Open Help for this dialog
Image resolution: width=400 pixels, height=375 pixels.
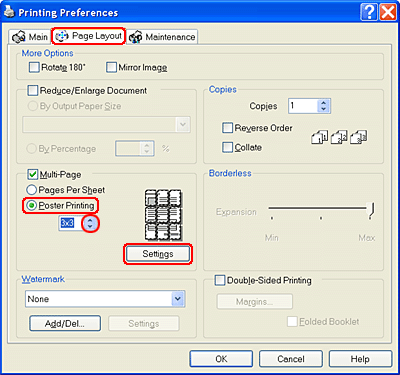360,359
